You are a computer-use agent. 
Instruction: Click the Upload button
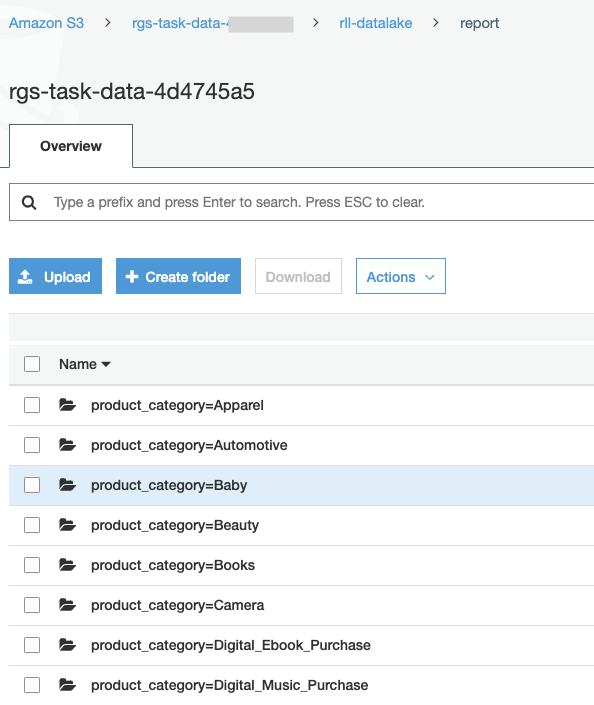click(55, 276)
